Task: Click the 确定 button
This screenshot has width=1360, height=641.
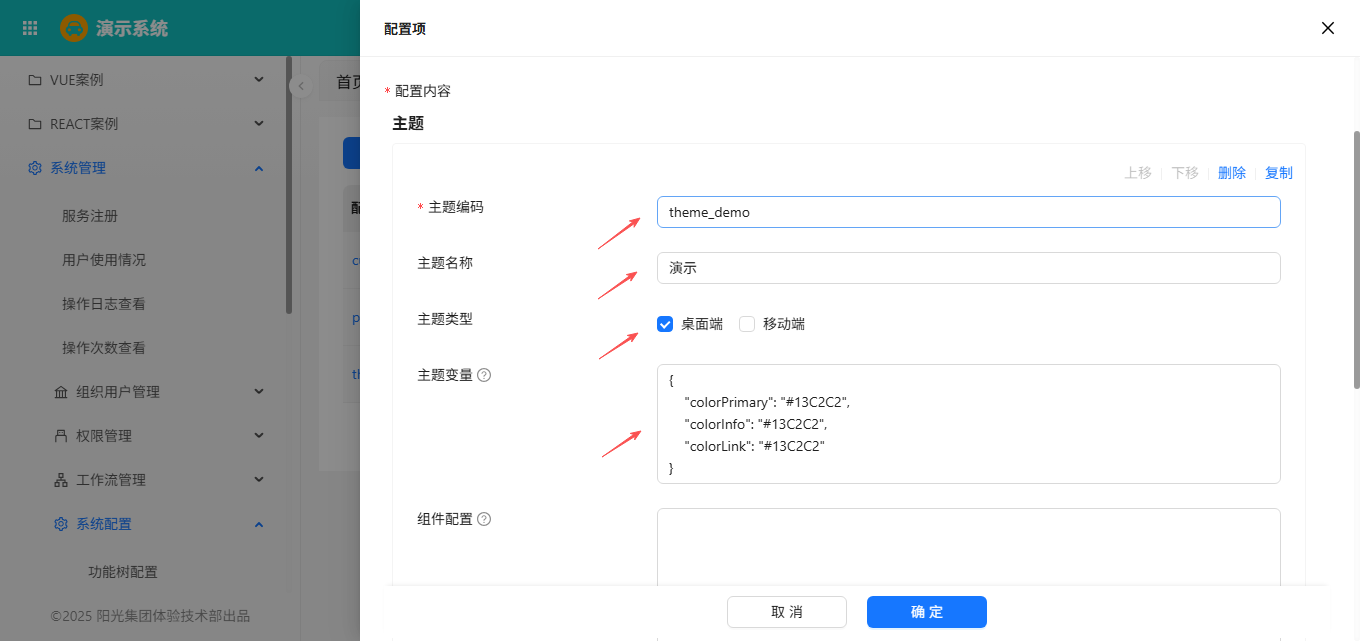Action: (926, 612)
